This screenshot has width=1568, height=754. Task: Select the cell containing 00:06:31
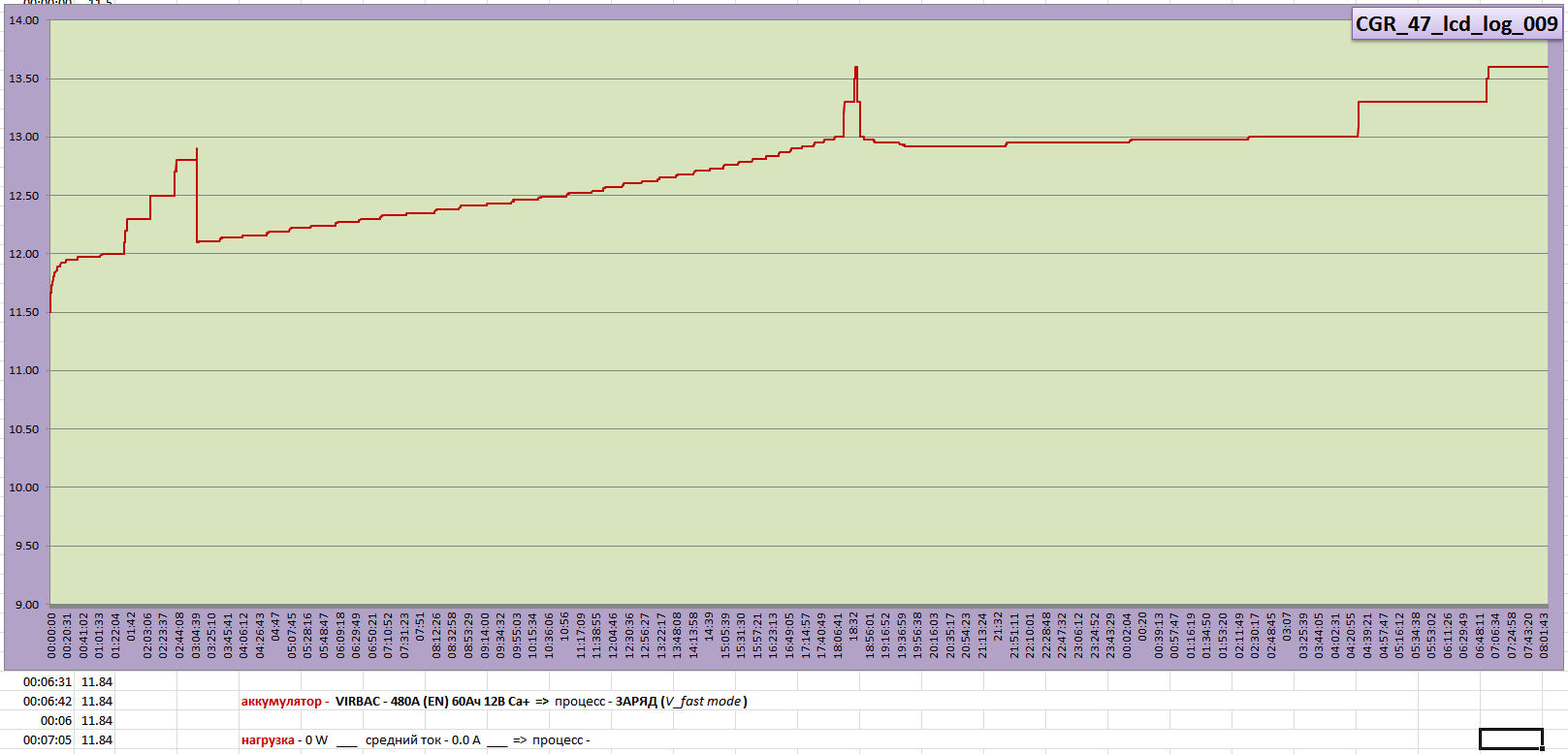coord(48,682)
